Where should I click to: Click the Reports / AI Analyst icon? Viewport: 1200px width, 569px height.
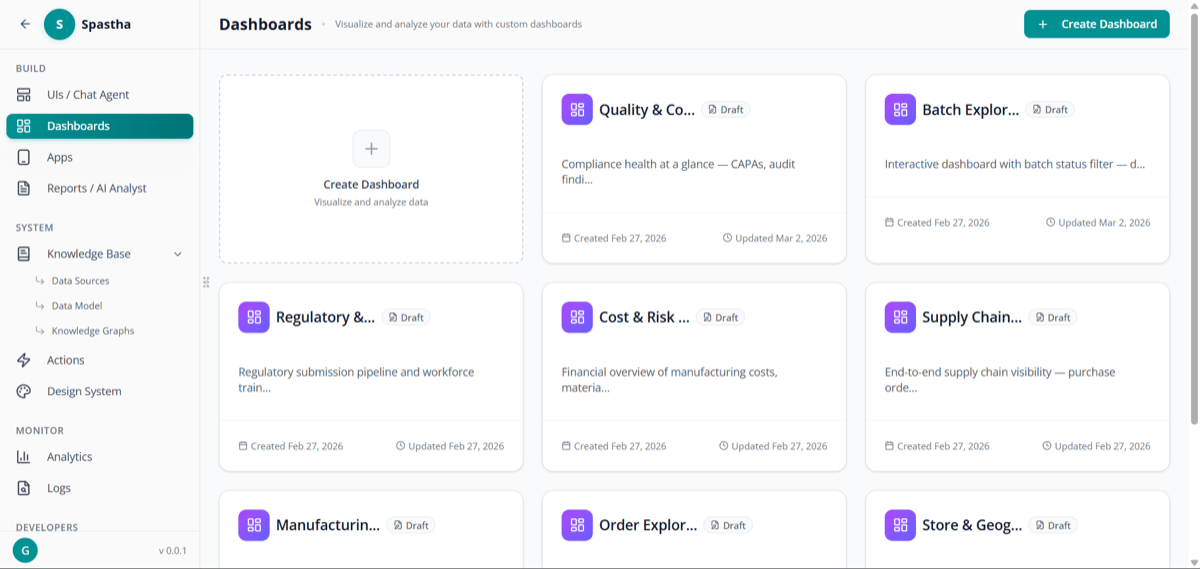click(x=24, y=188)
